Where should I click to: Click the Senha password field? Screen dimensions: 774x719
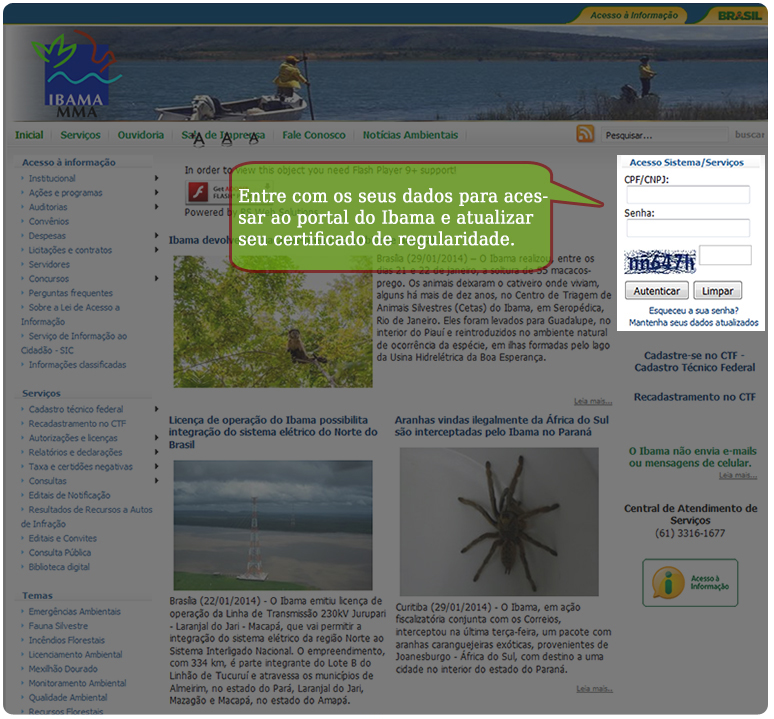tap(687, 228)
